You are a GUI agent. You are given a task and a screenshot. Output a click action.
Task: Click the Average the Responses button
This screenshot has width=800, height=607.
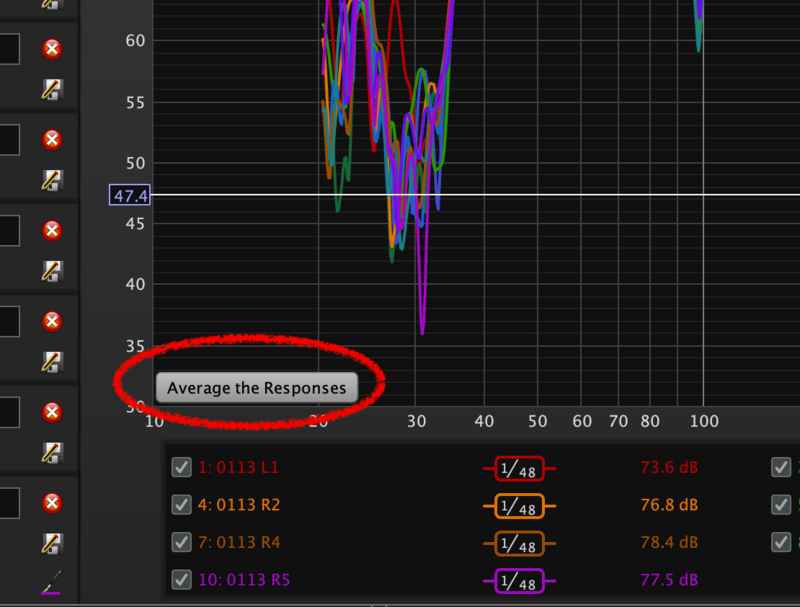pyautogui.click(x=256, y=388)
